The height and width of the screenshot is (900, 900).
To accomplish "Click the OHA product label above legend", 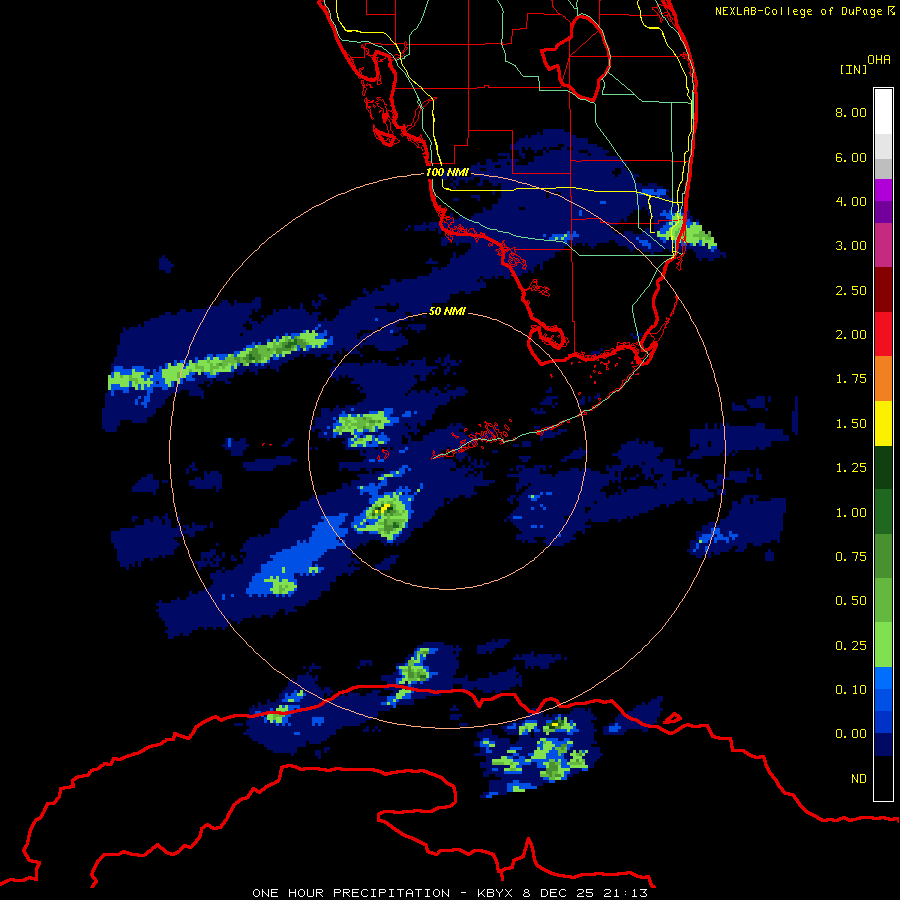I will (879, 60).
